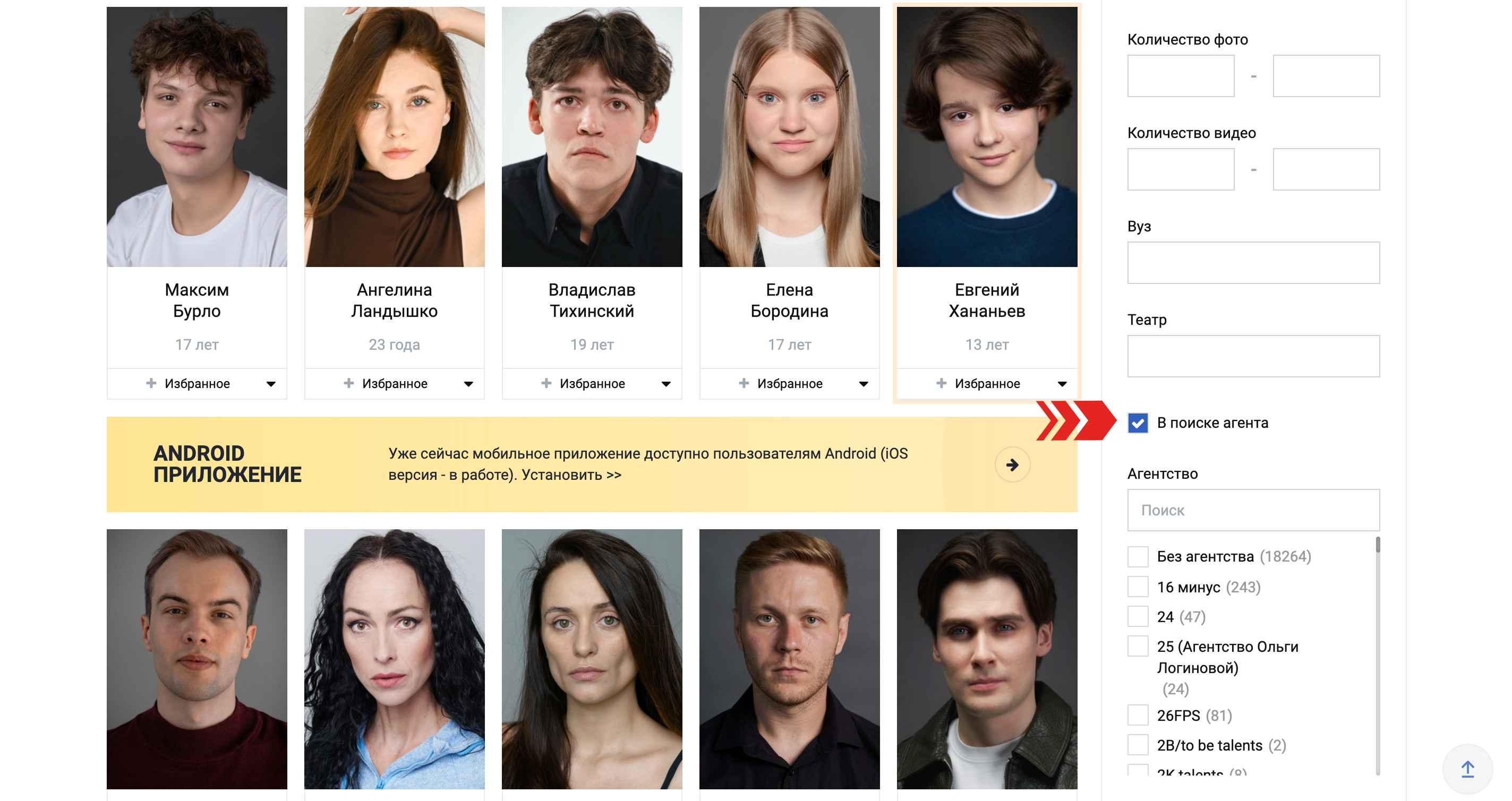Open Владислав Тихинский's profile name link
1512x801 pixels.
592,300
